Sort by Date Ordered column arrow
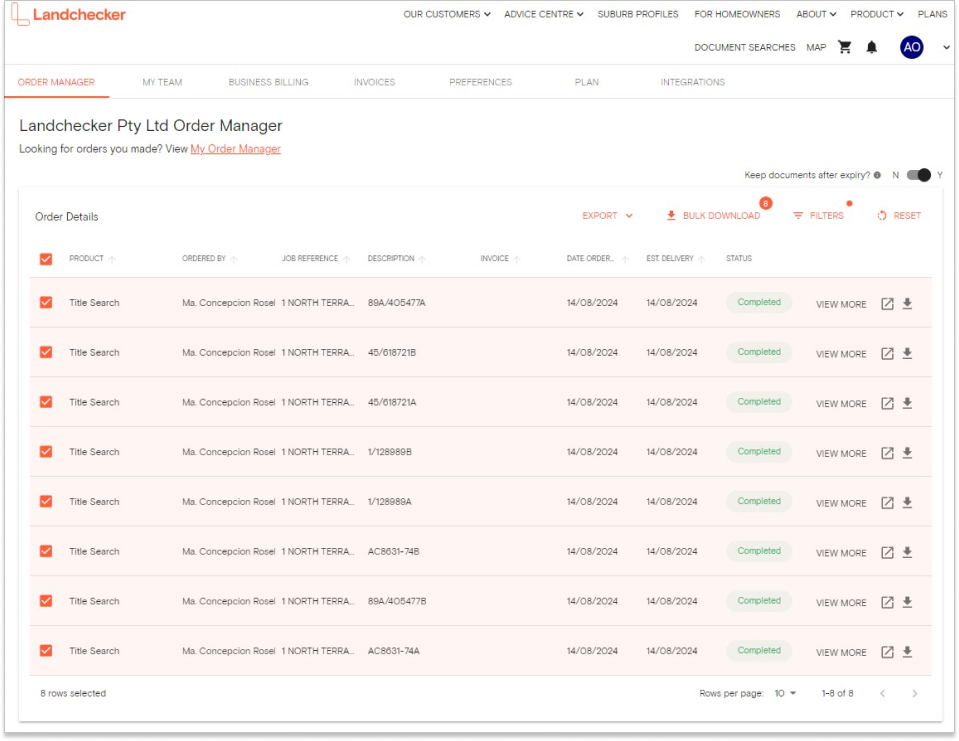This screenshot has height=741, width=959. (x=625, y=259)
